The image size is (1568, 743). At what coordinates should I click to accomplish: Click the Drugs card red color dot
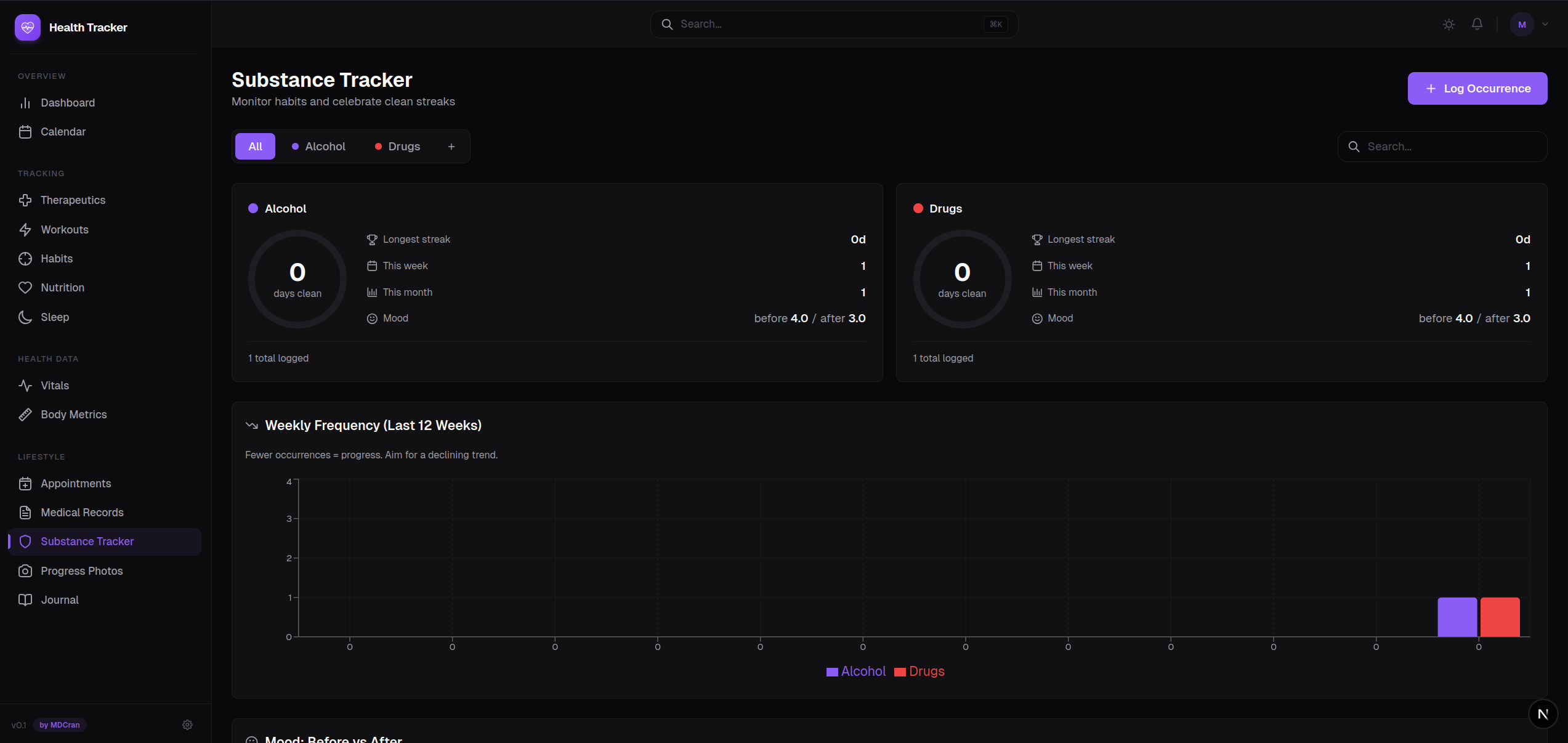[918, 208]
